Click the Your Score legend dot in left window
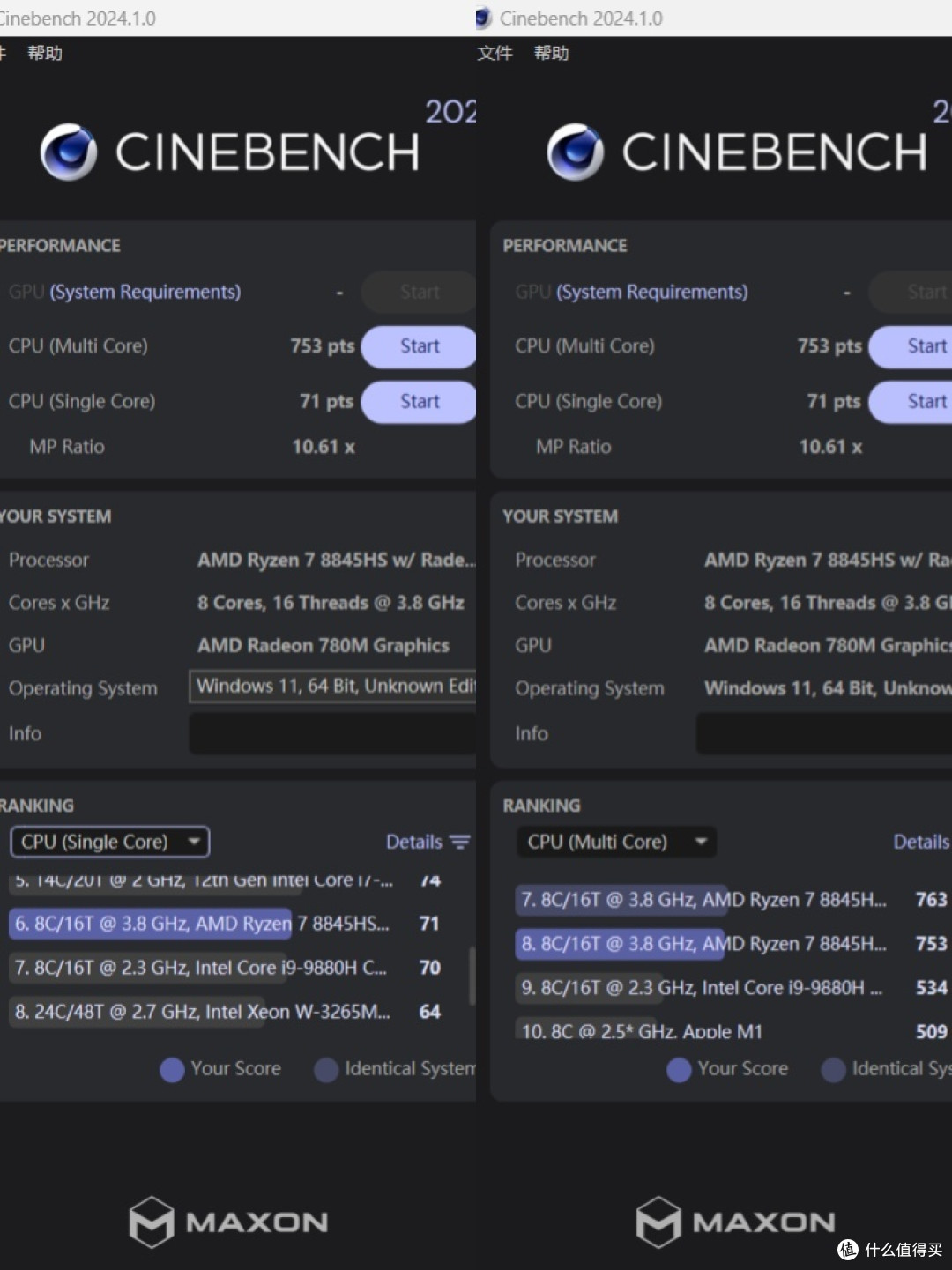This screenshot has width=952, height=1270. point(172,1069)
